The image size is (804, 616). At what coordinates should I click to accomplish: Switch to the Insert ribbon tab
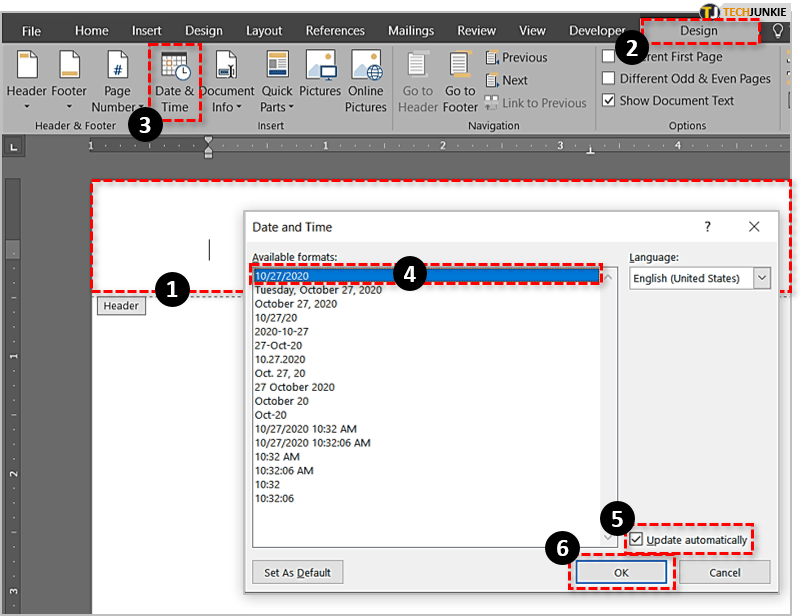tap(147, 31)
